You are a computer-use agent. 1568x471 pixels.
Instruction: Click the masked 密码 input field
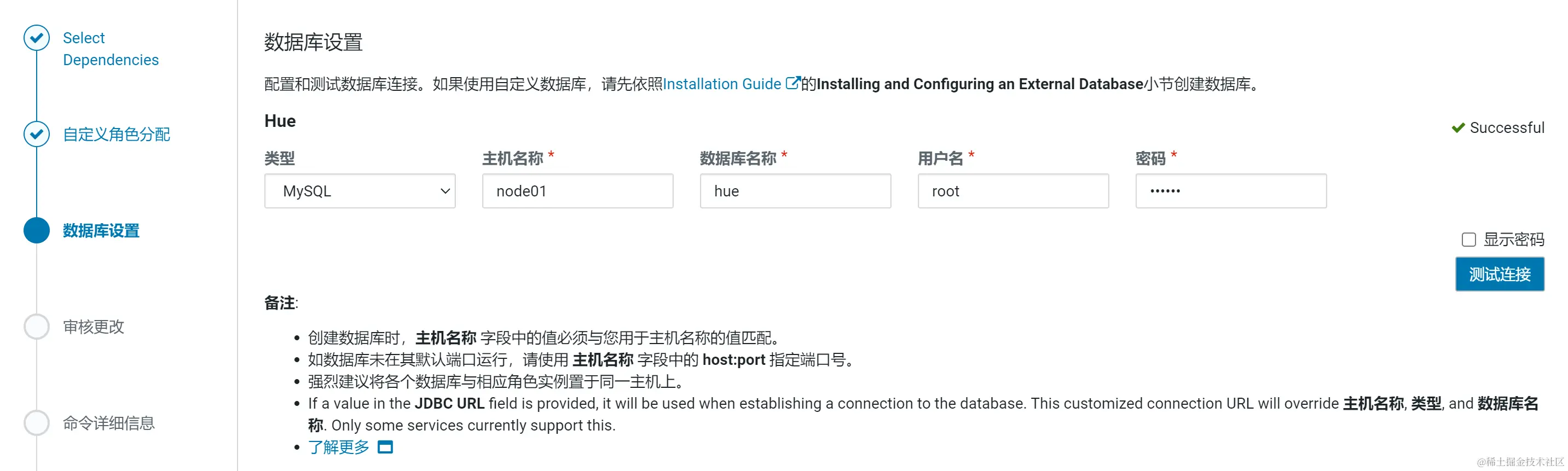coord(1231,191)
